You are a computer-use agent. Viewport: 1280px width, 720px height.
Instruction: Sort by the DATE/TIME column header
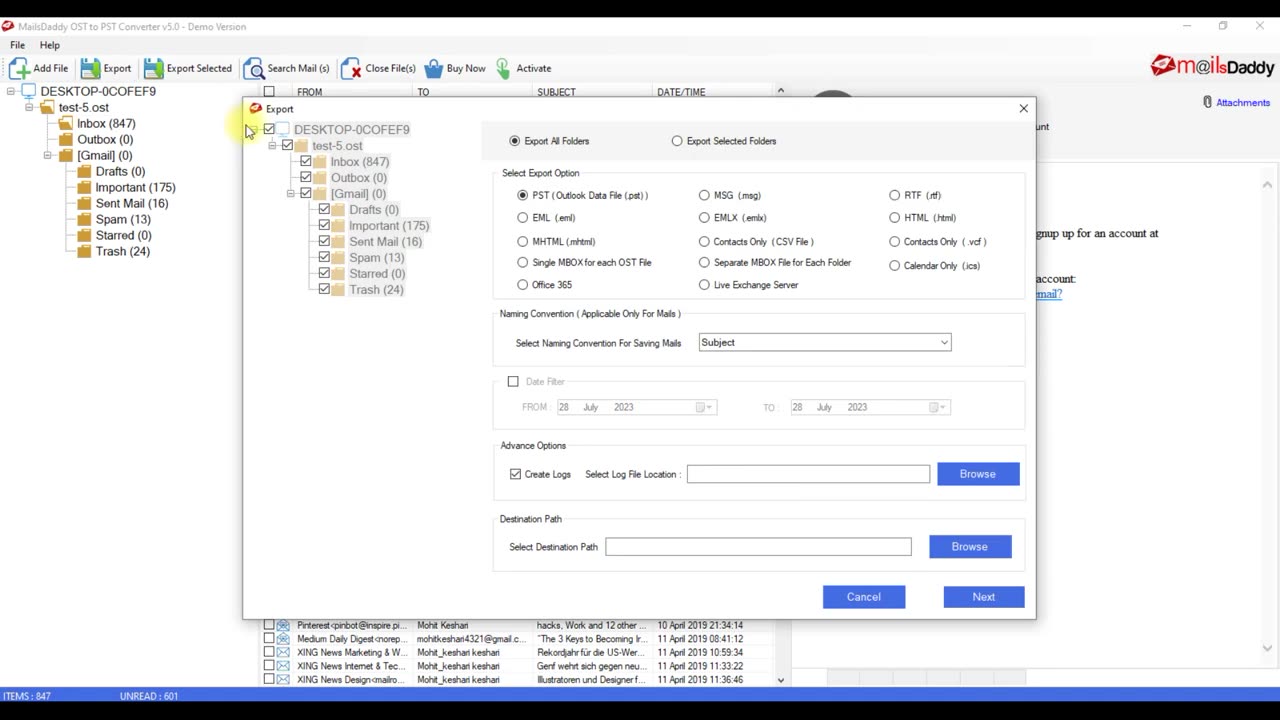681,92
